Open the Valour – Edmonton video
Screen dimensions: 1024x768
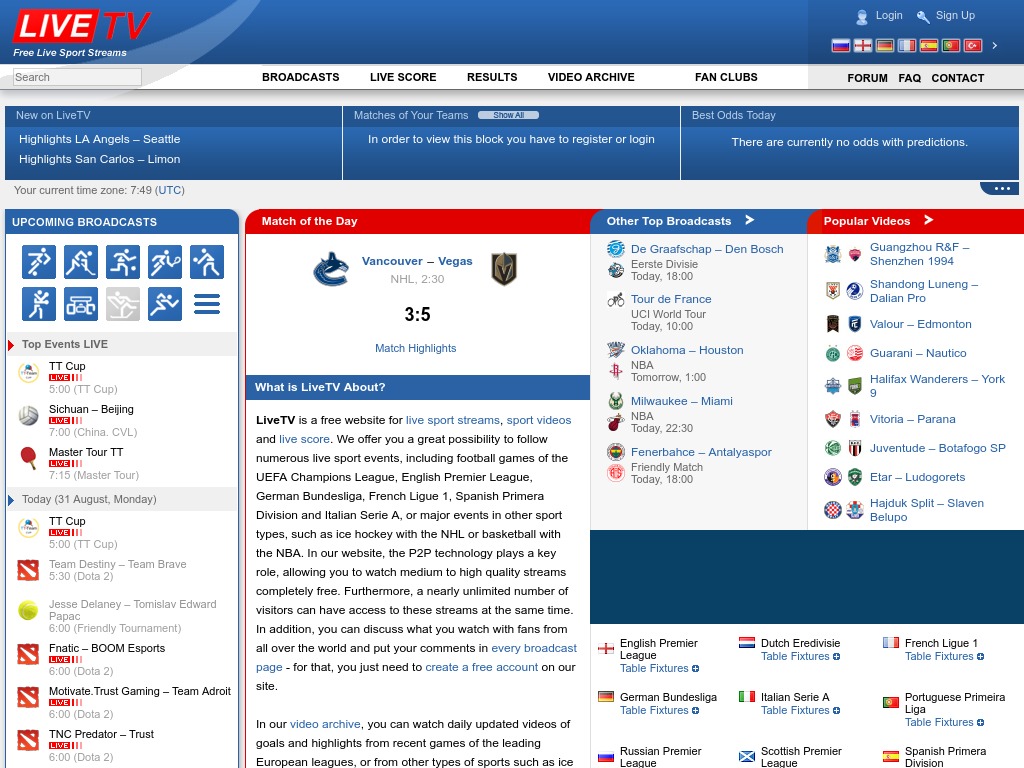920,324
